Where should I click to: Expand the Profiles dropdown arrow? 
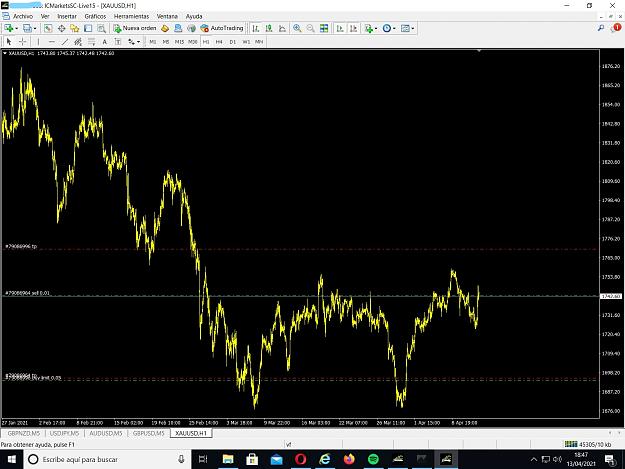coord(35,28)
